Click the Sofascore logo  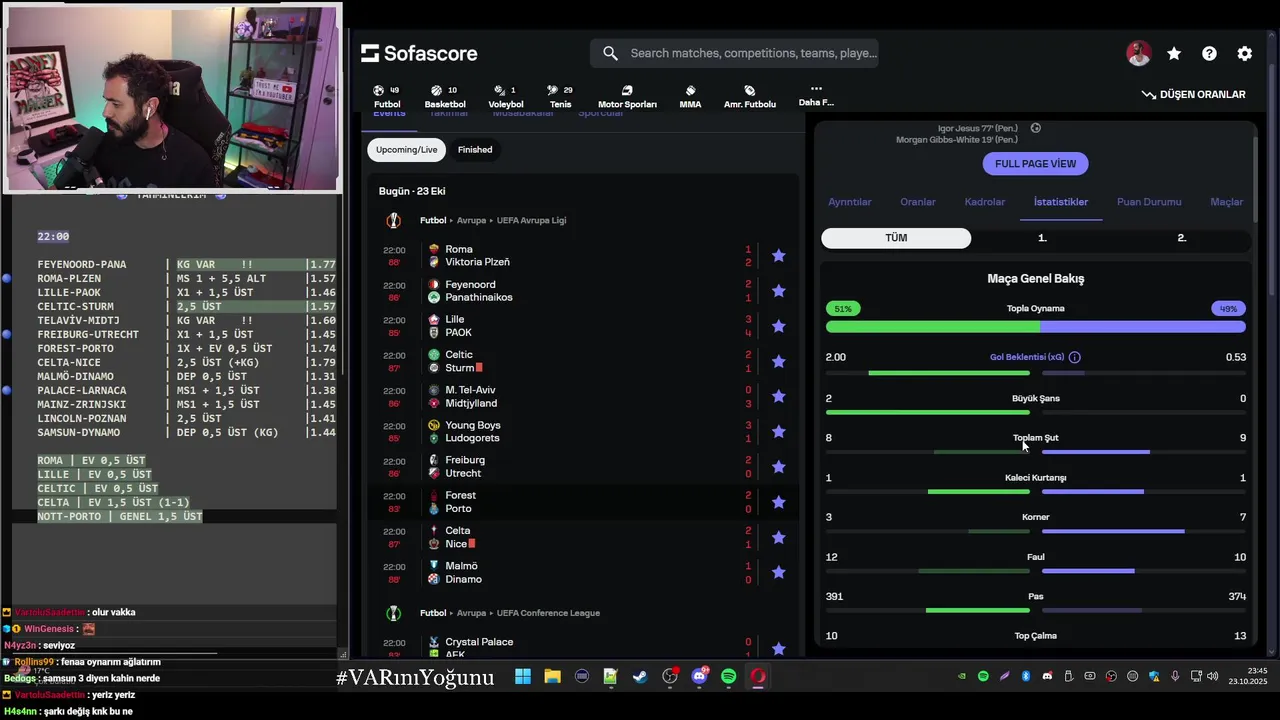pos(419,53)
